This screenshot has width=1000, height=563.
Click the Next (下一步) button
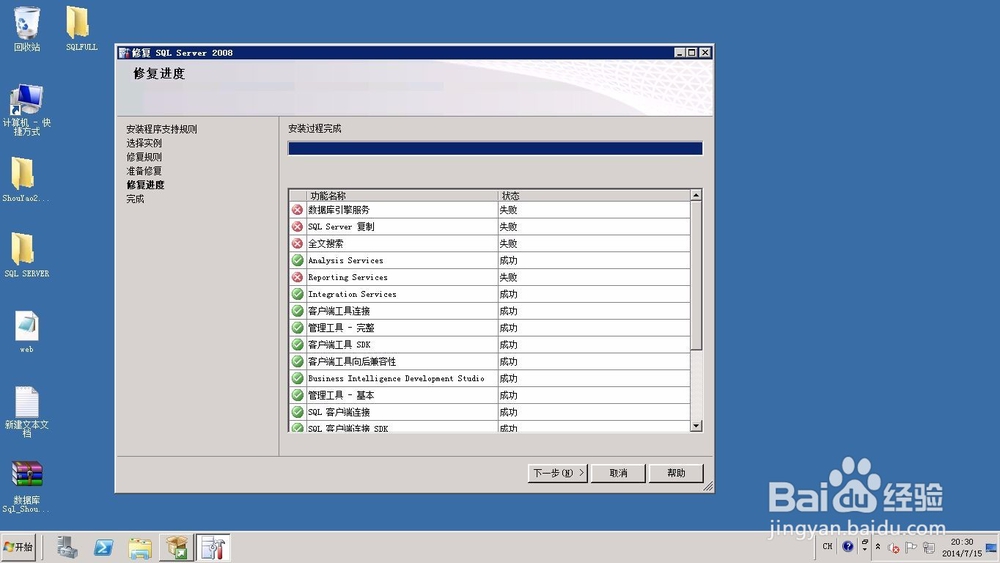[x=557, y=473]
